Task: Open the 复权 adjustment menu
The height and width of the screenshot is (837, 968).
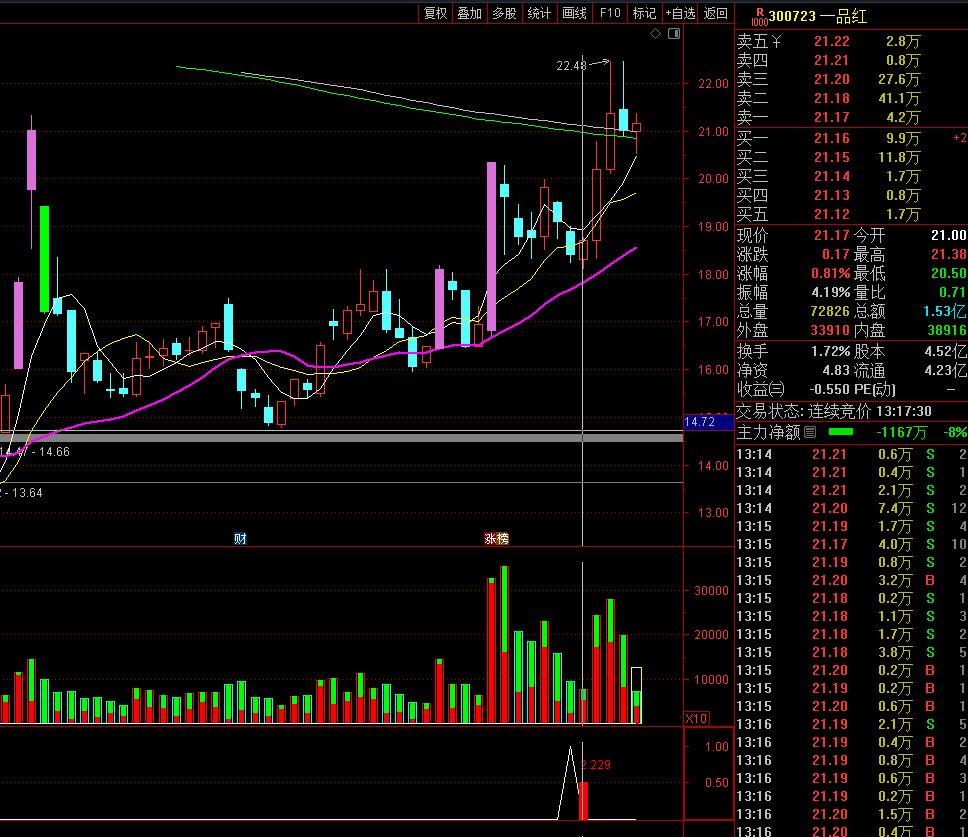Action: 435,13
